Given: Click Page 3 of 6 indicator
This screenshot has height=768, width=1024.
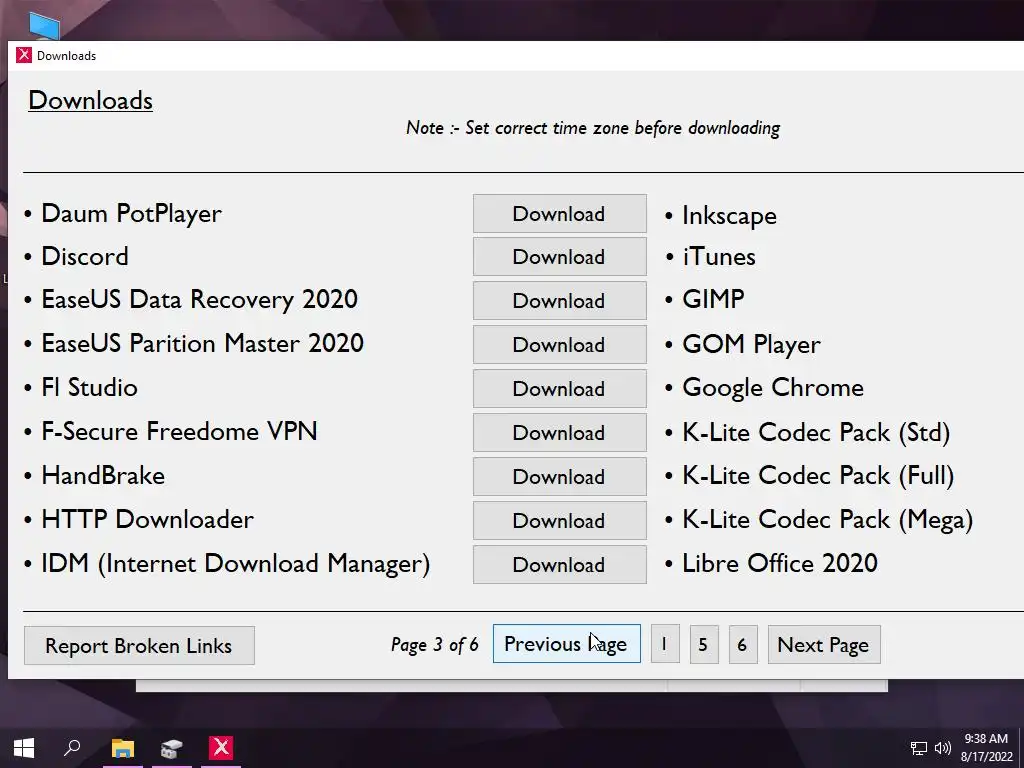Looking at the screenshot, I should [x=434, y=645].
